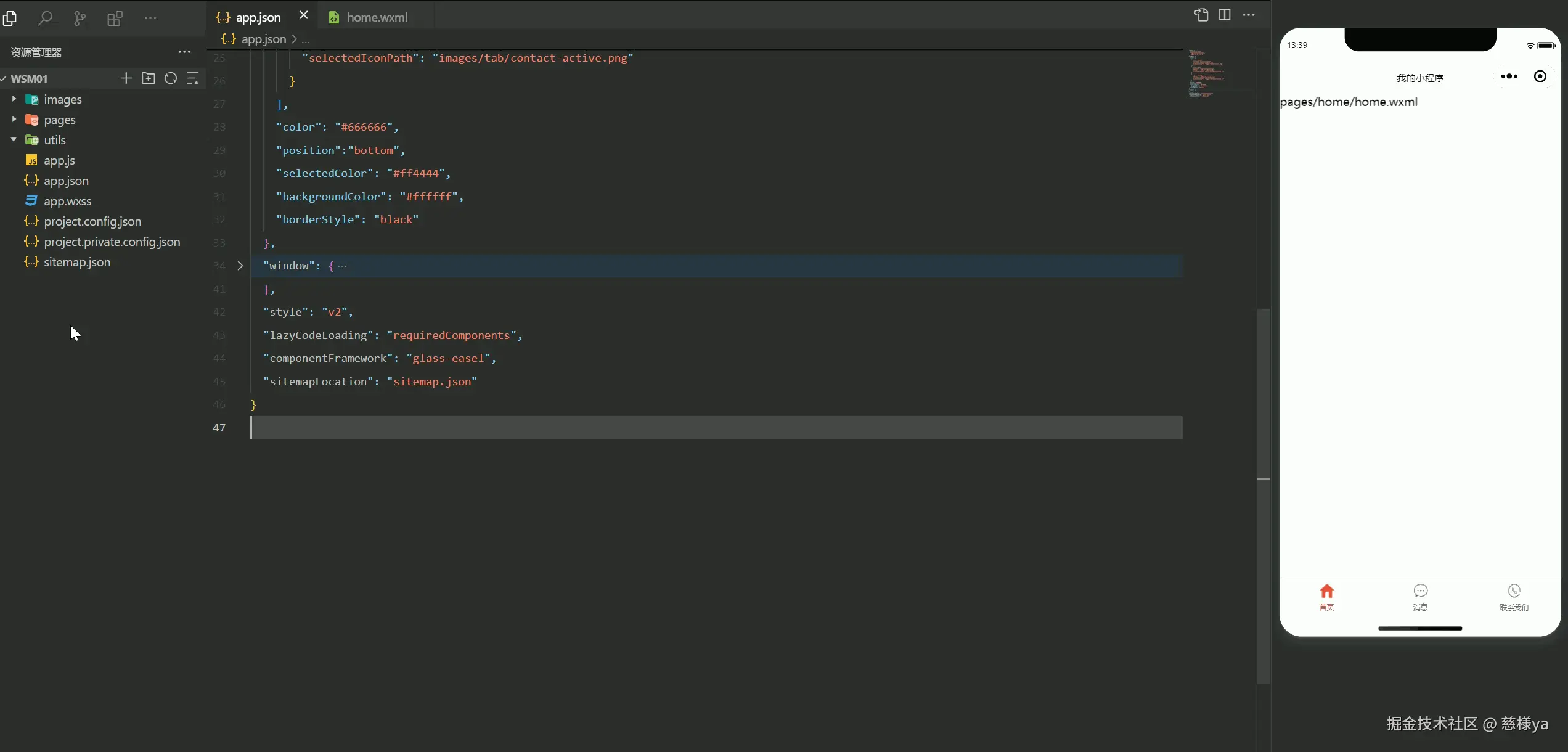Tap the 消息 message tab in simulator
The height and width of the screenshot is (752, 1568).
pos(1420,597)
